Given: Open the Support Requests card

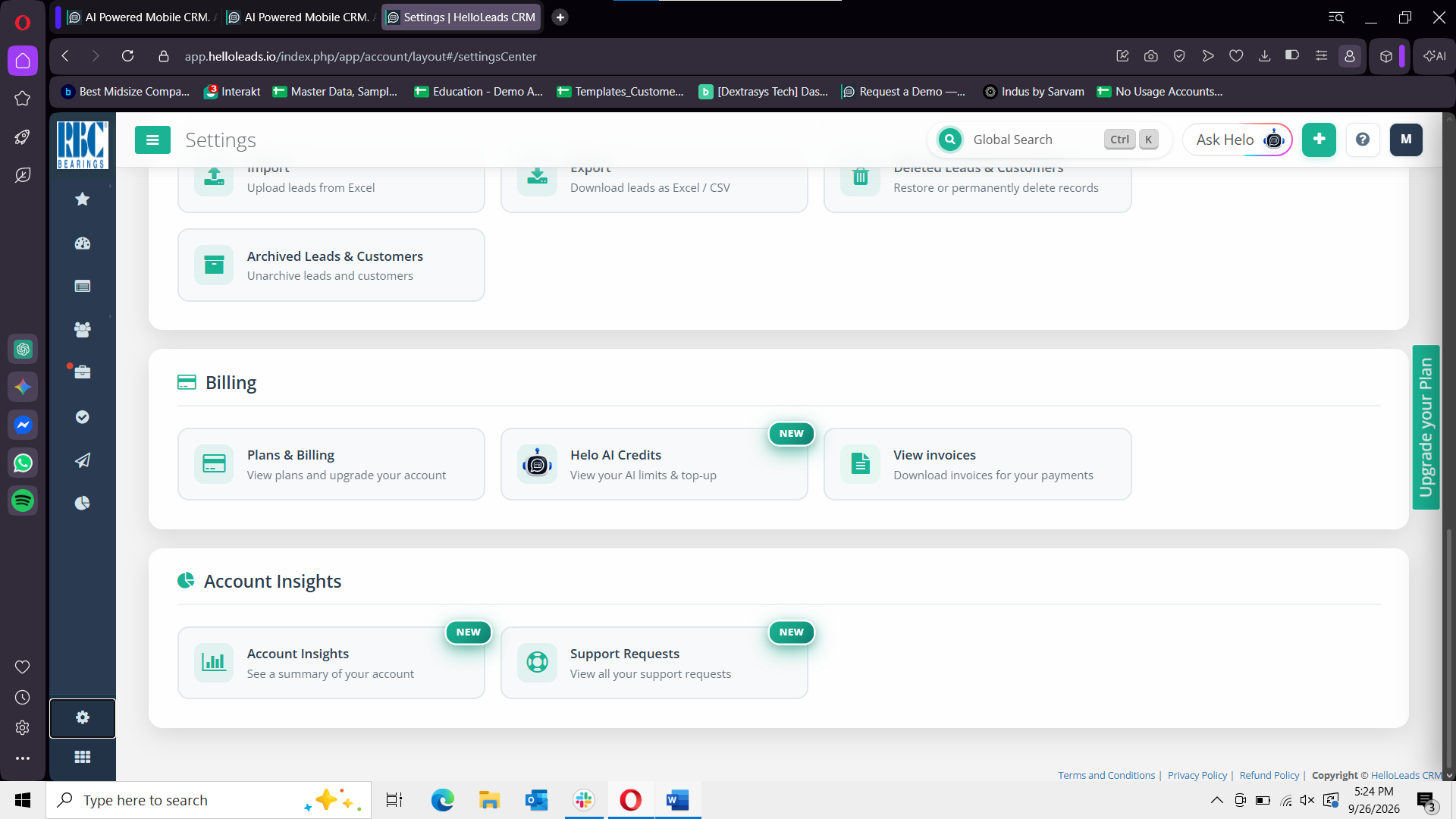Looking at the screenshot, I should click(x=654, y=663).
